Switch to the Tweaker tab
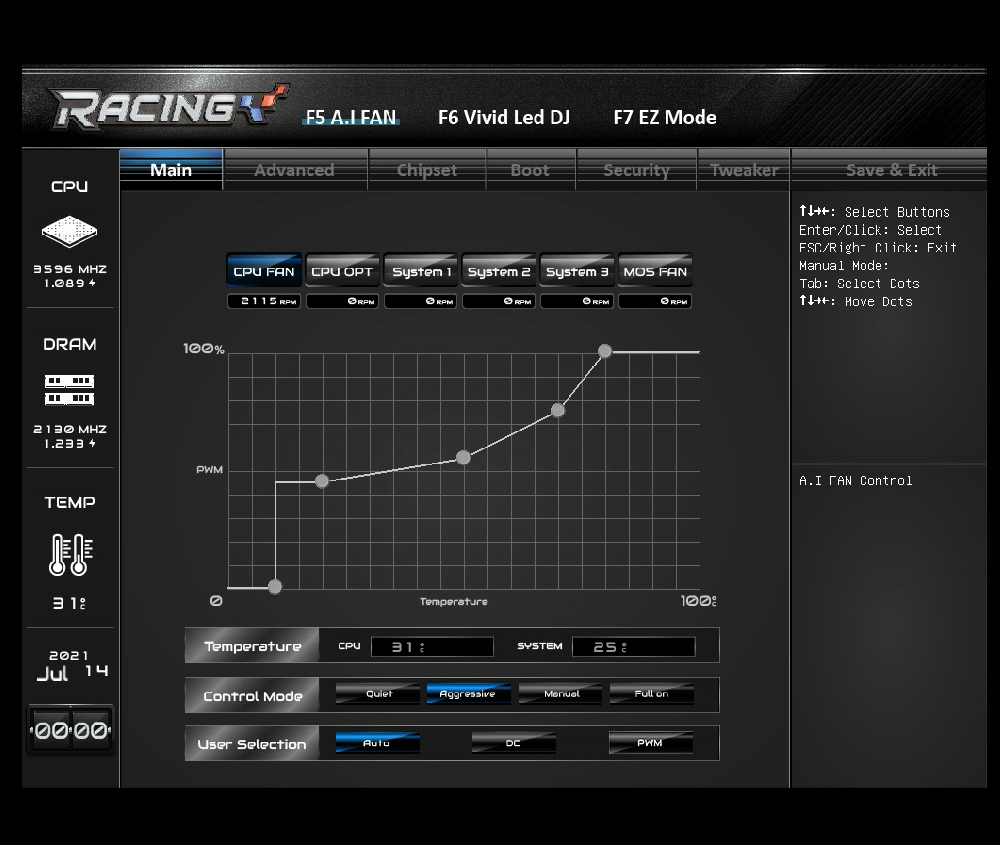1000x845 pixels. pyautogui.click(x=743, y=170)
